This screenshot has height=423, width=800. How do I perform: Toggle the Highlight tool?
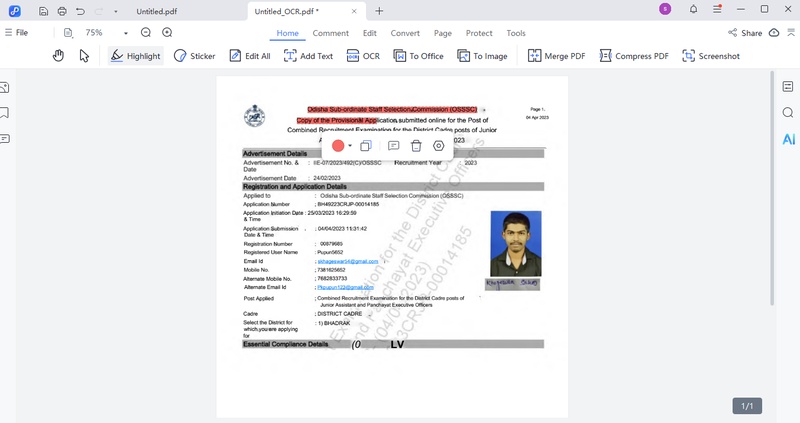click(x=136, y=56)
